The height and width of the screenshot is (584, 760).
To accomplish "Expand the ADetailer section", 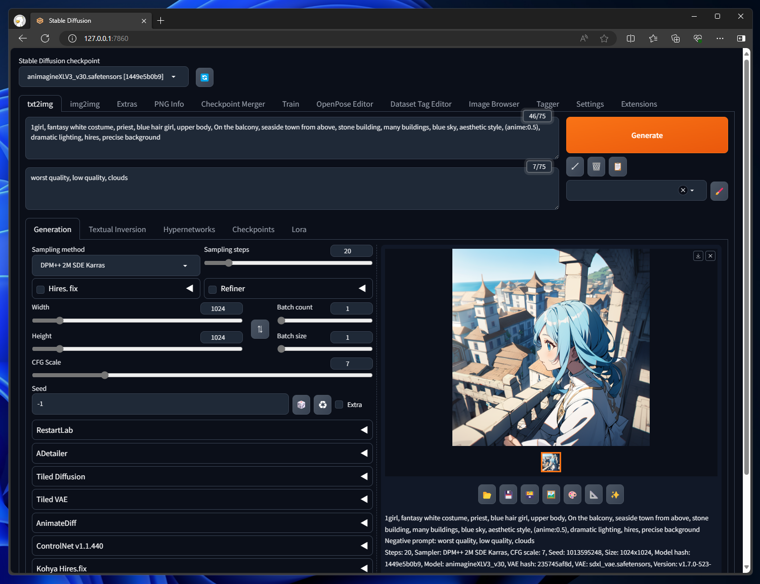I will pyautogui.click(x=202, y=454).
